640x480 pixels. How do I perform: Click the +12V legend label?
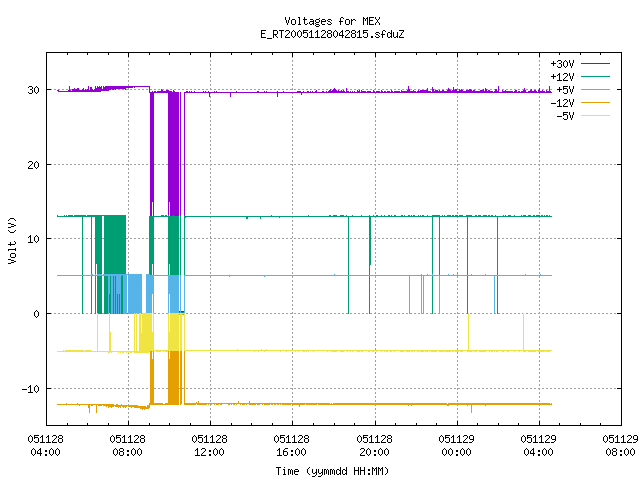pyautogui.click(x=562, y=77)
